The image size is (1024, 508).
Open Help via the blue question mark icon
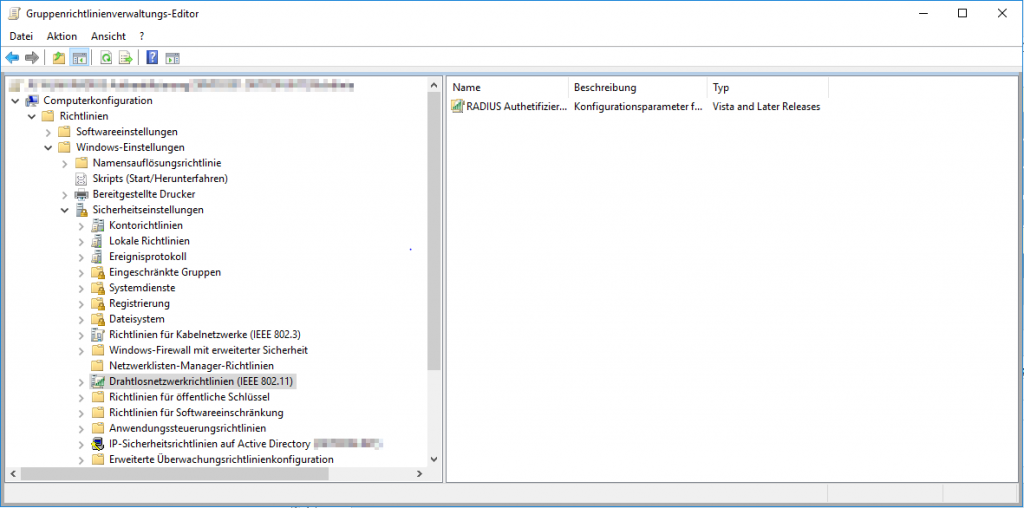pyautogui.click(x=152, y=58)
